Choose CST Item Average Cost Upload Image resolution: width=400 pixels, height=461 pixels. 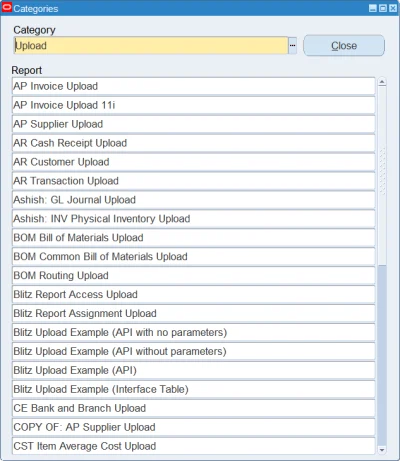[194, 446]
